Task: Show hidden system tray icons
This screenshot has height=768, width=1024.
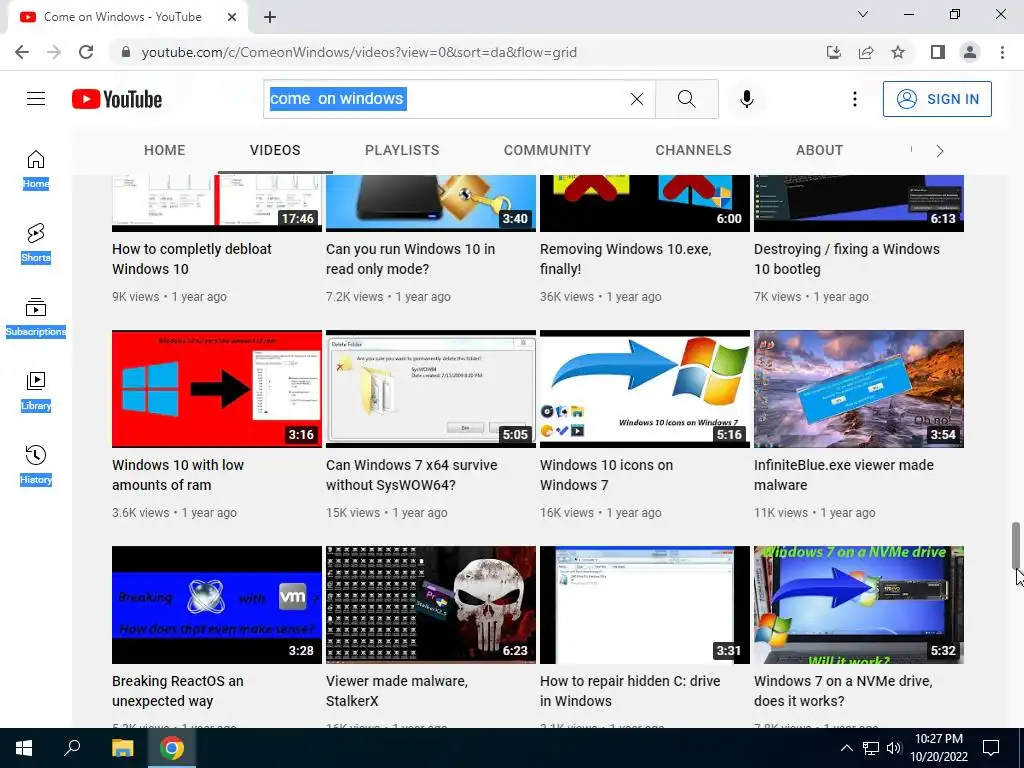Action: [x=846, y=748]
